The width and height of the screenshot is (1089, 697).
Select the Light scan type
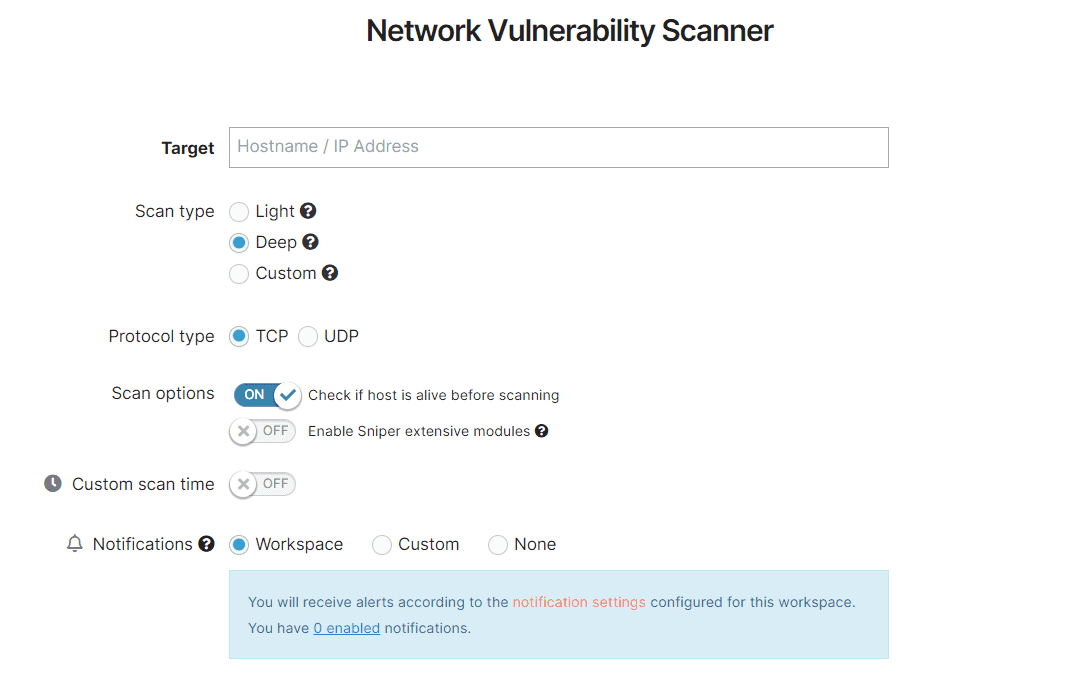point(239,211)
